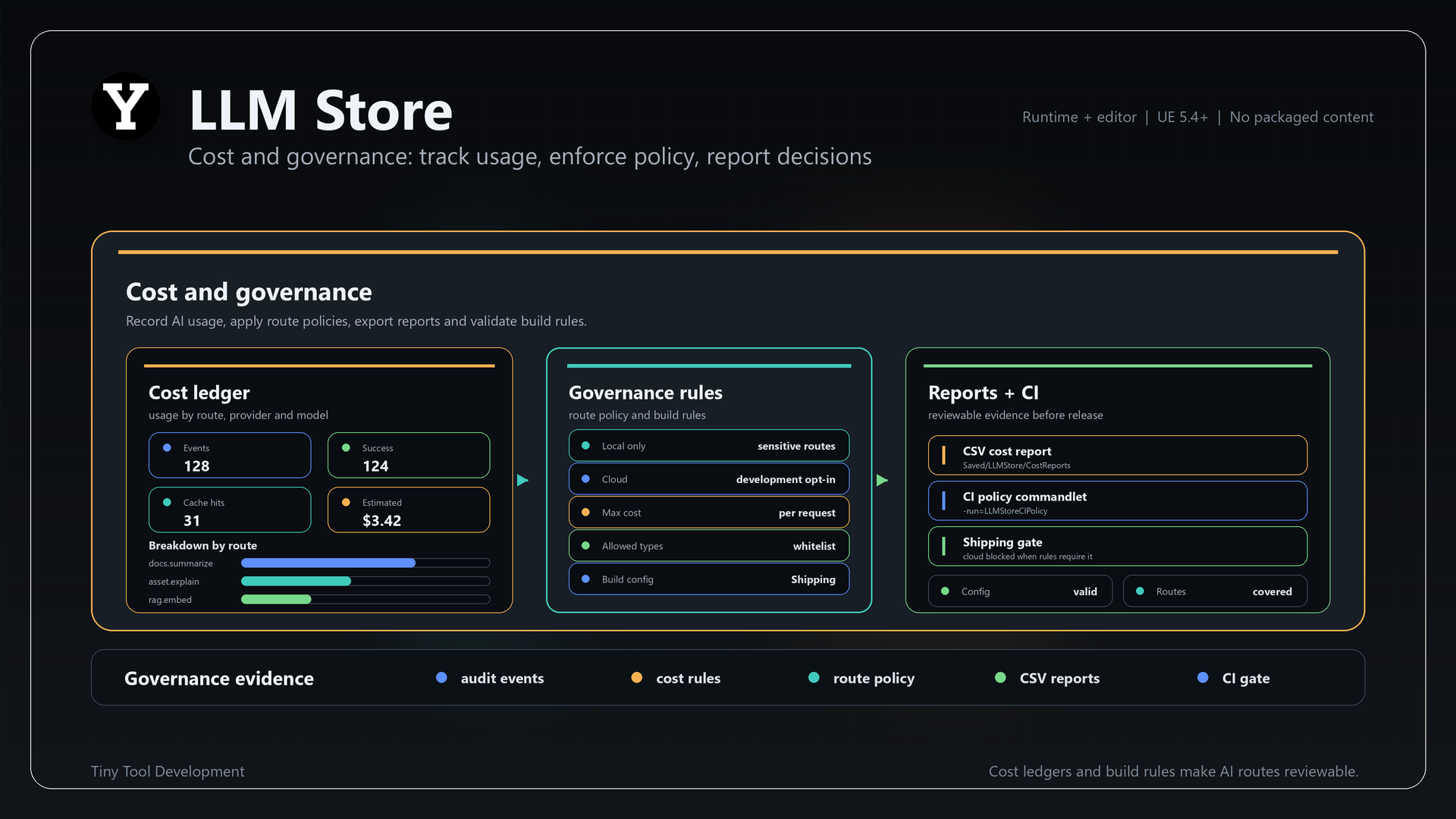Image resolution: width=1456 pixels, height=819 pixels.
Task: Select the Cache hits 31 card
Action: click(230, 510)
